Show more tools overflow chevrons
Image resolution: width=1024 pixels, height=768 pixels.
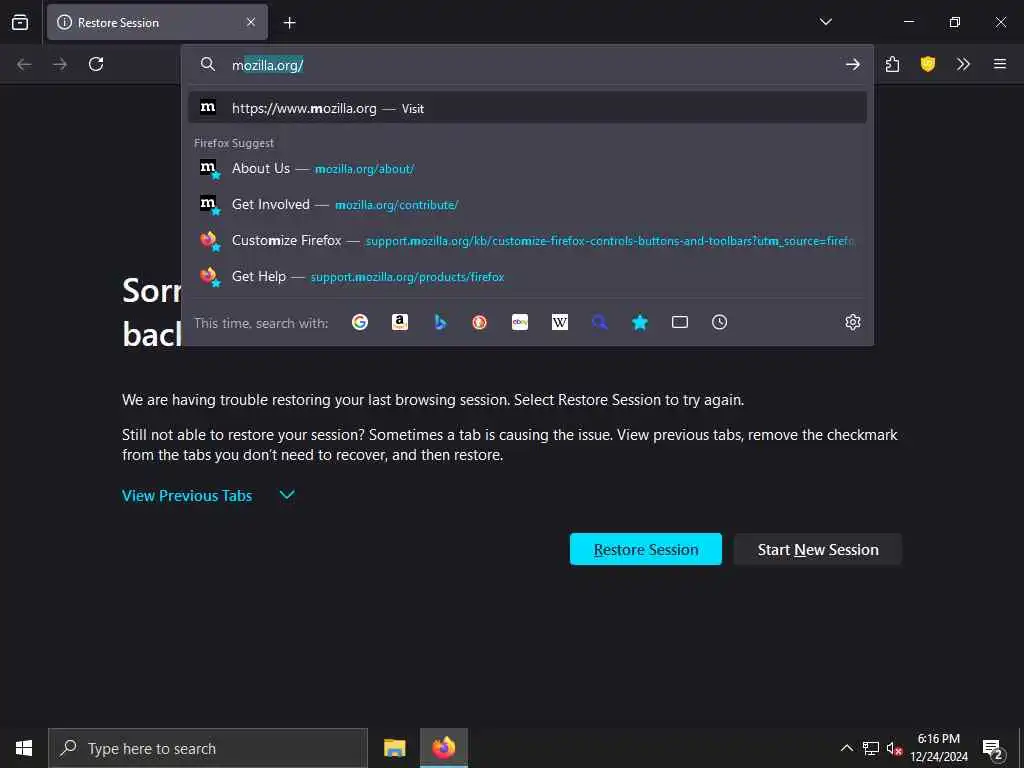click(963, 64)
